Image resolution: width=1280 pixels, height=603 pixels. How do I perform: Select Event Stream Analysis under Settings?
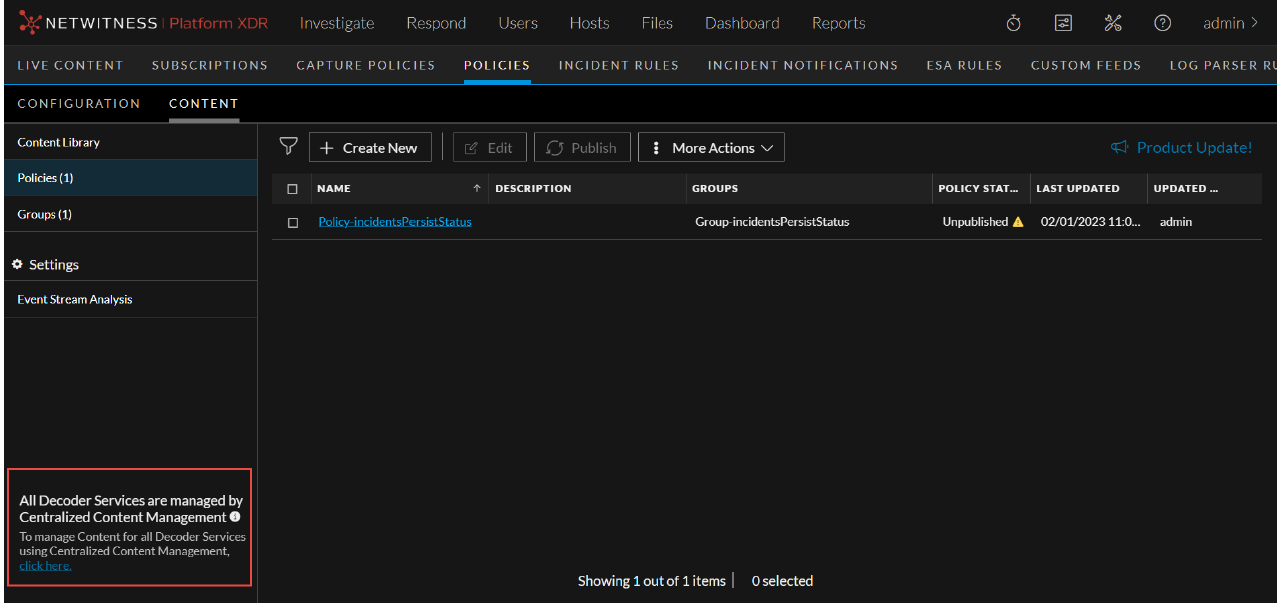pos(74,298)
